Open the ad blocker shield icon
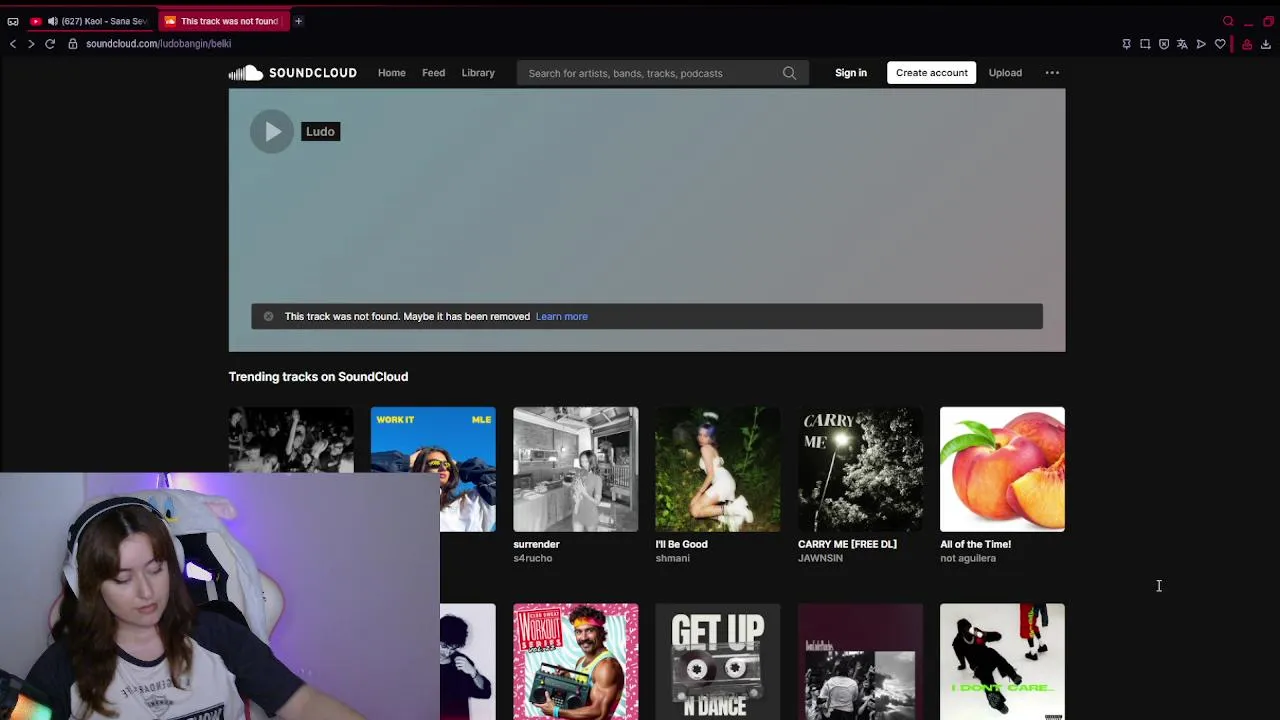Screen dimensions: 1280x720 click(x=1164, y=44)
